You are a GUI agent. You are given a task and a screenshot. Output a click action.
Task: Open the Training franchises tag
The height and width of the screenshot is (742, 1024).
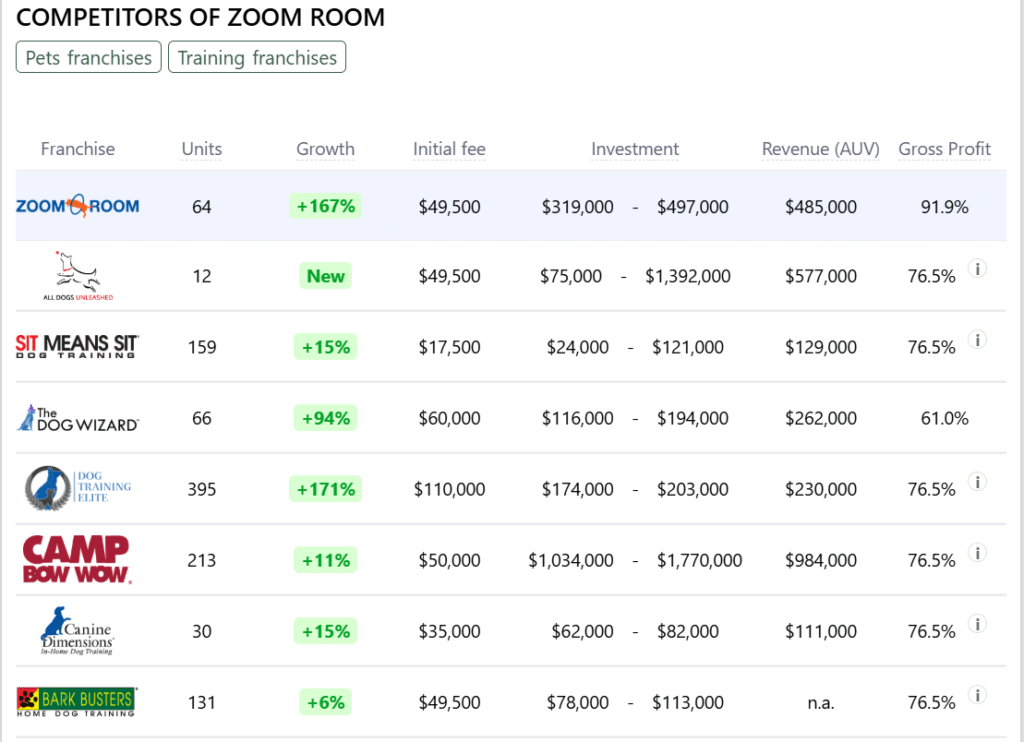[257, 57]
